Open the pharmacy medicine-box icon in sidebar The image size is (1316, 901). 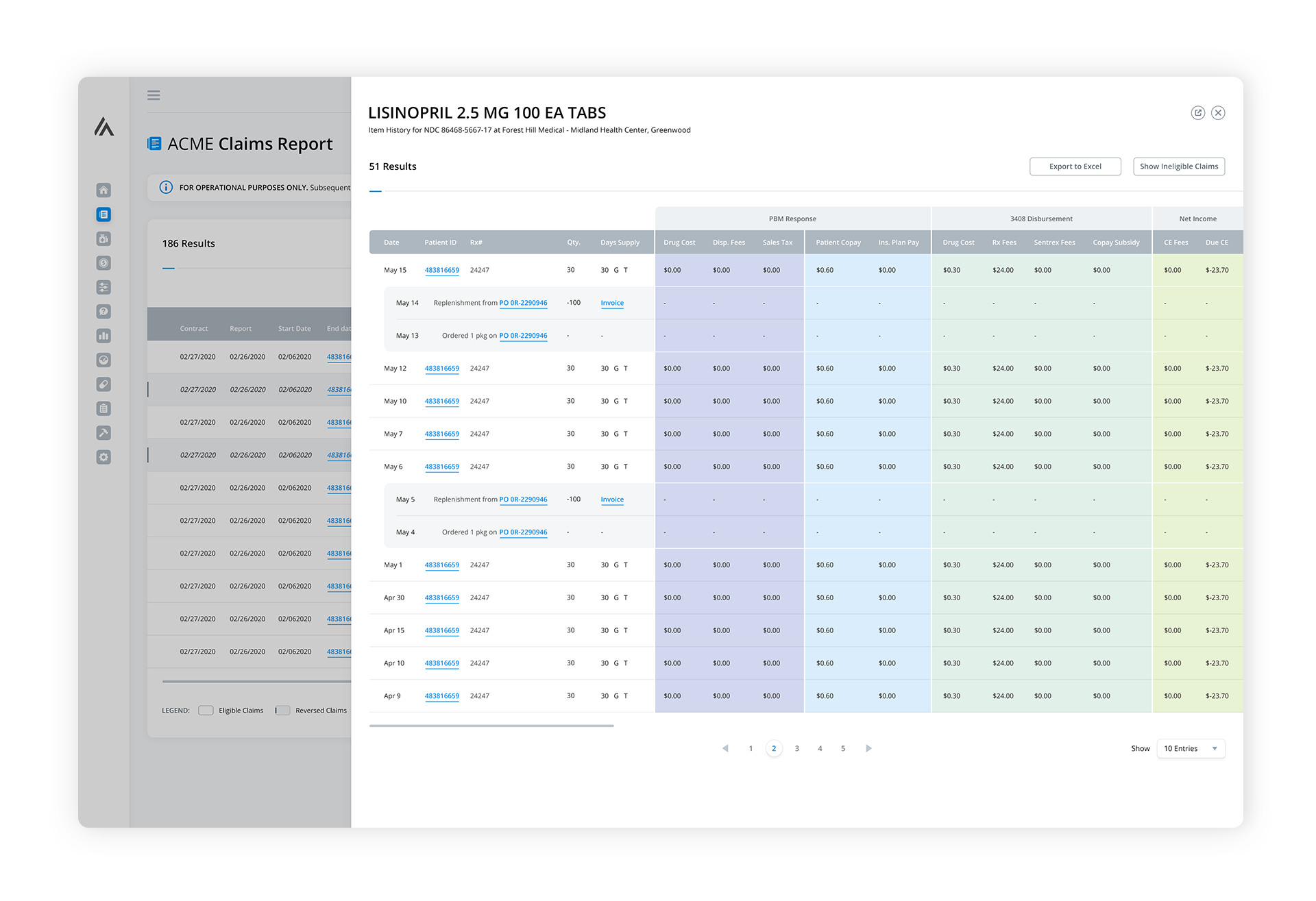pyautogui.click(x=103, y=238)
